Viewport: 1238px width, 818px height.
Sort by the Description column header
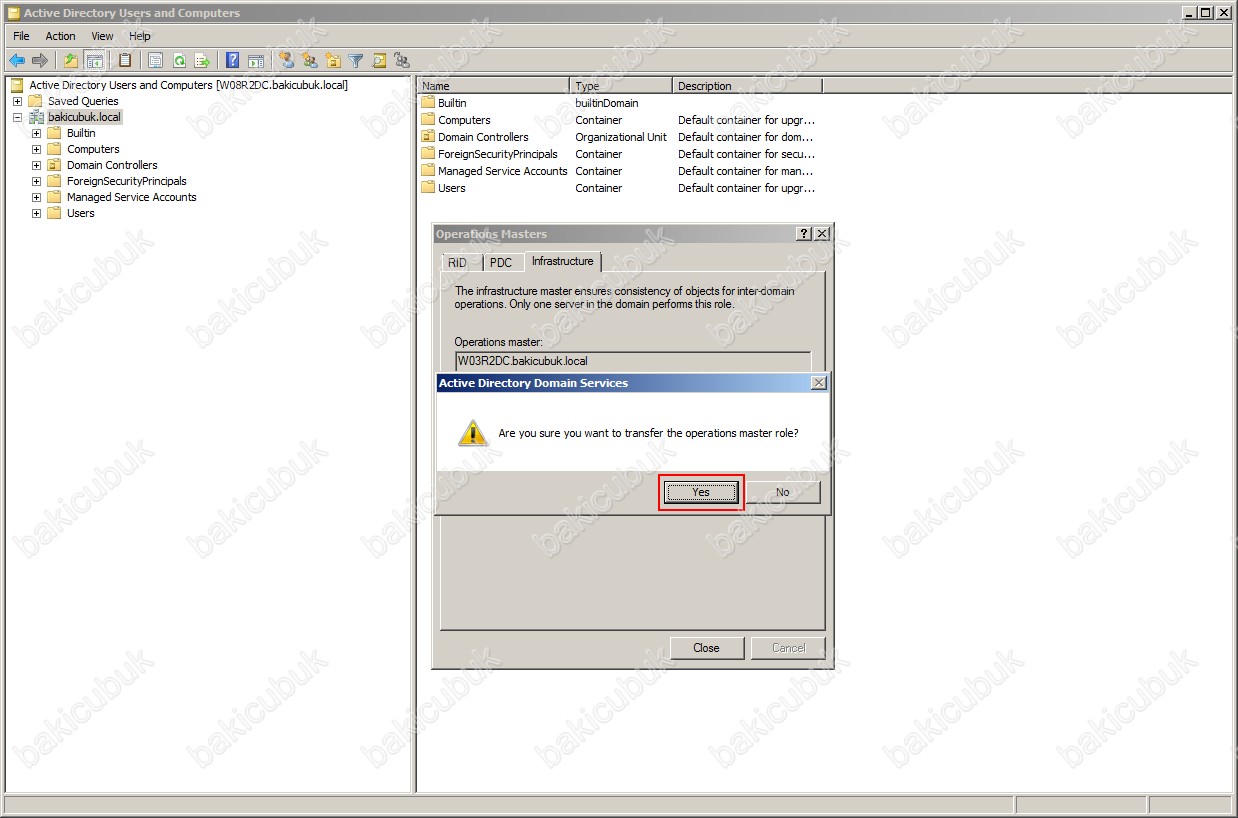pyautogui.click(x=747, y=86)
